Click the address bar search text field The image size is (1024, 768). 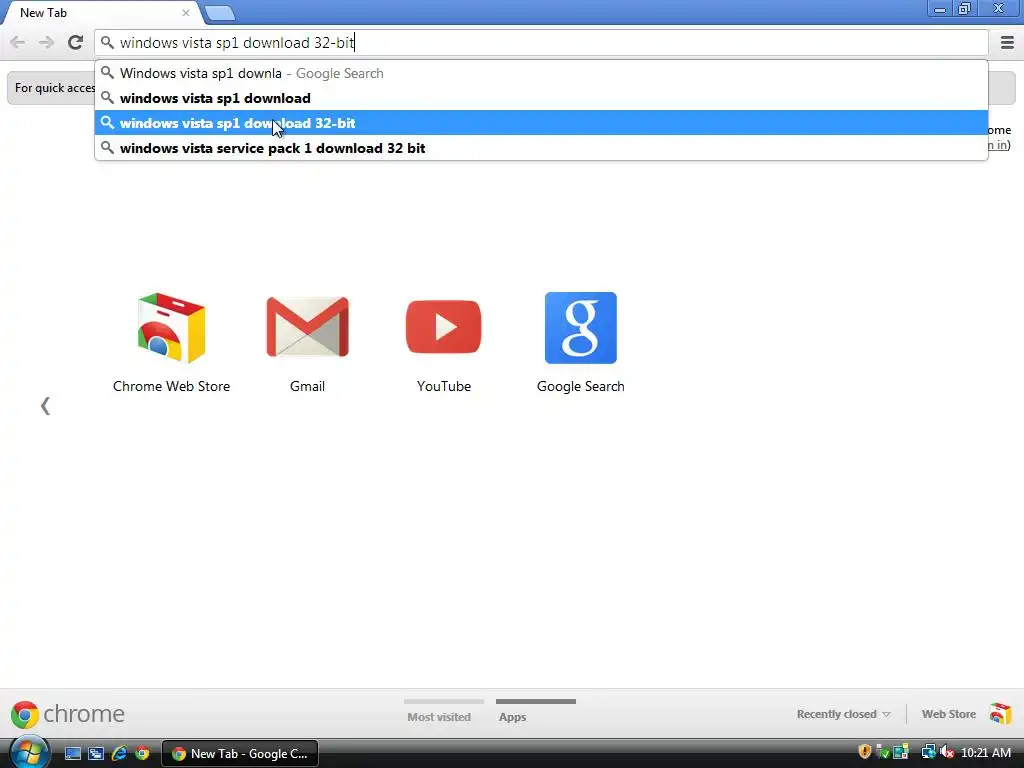click(541, 42)
